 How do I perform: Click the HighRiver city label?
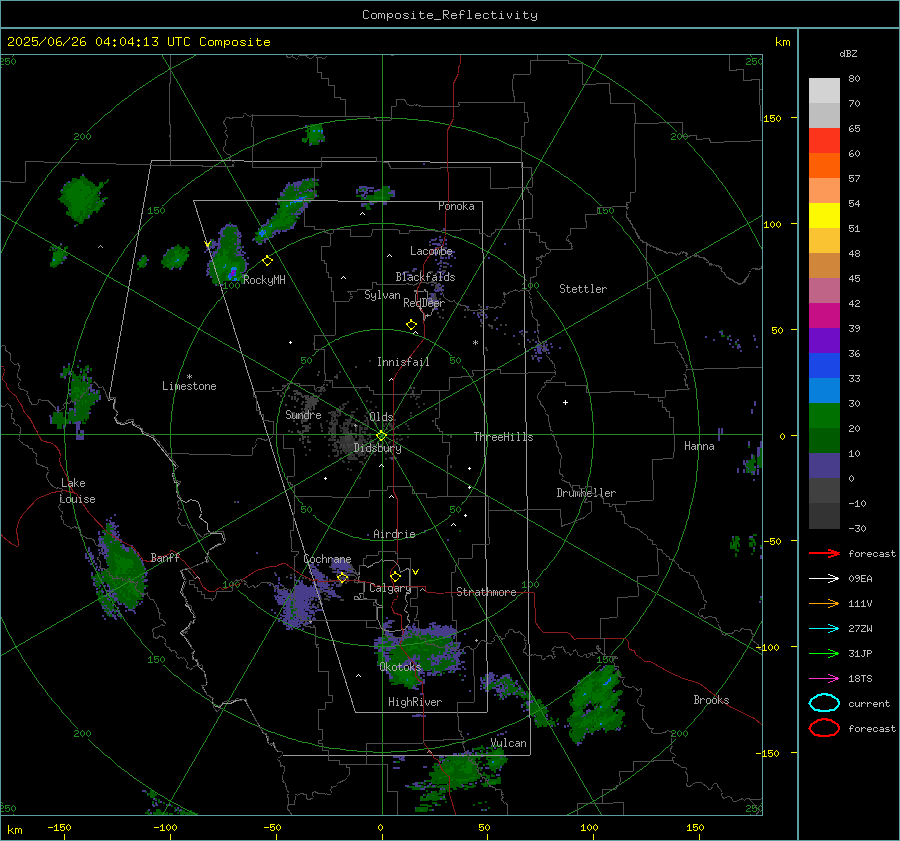coord(415,702)
